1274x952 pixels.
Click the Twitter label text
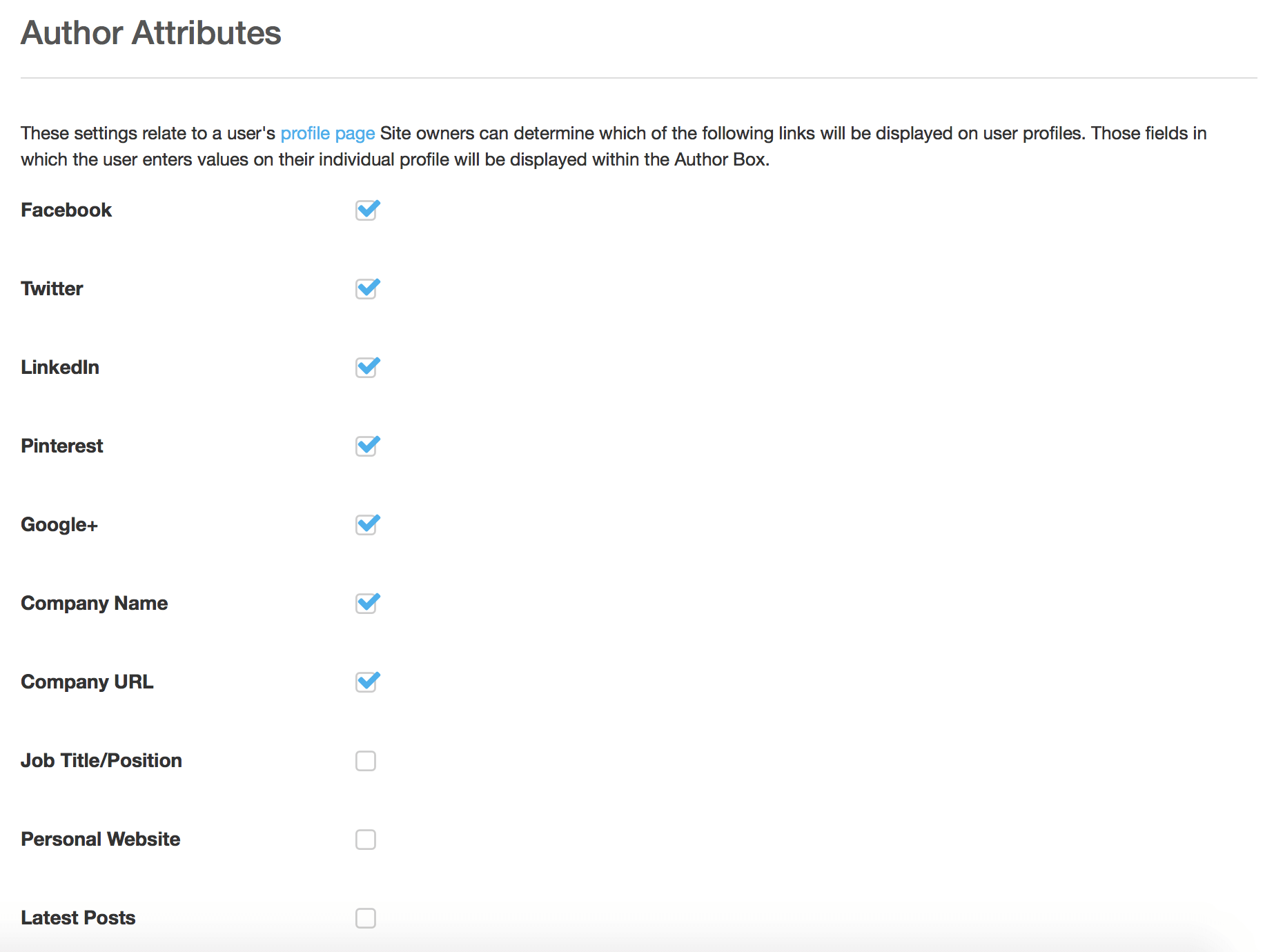(52, 288)
